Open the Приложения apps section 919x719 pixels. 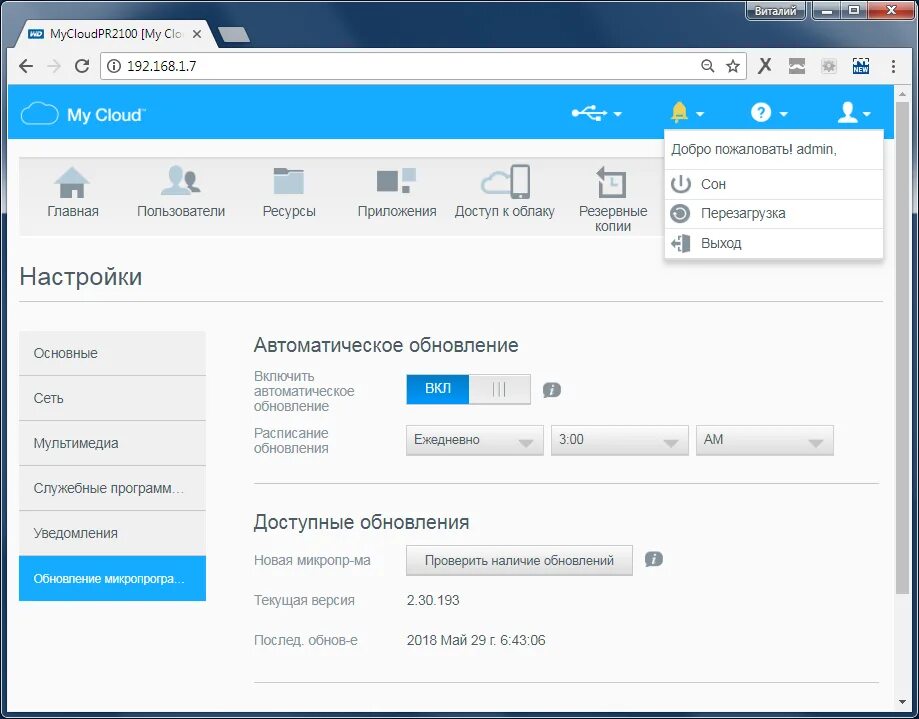397,192
